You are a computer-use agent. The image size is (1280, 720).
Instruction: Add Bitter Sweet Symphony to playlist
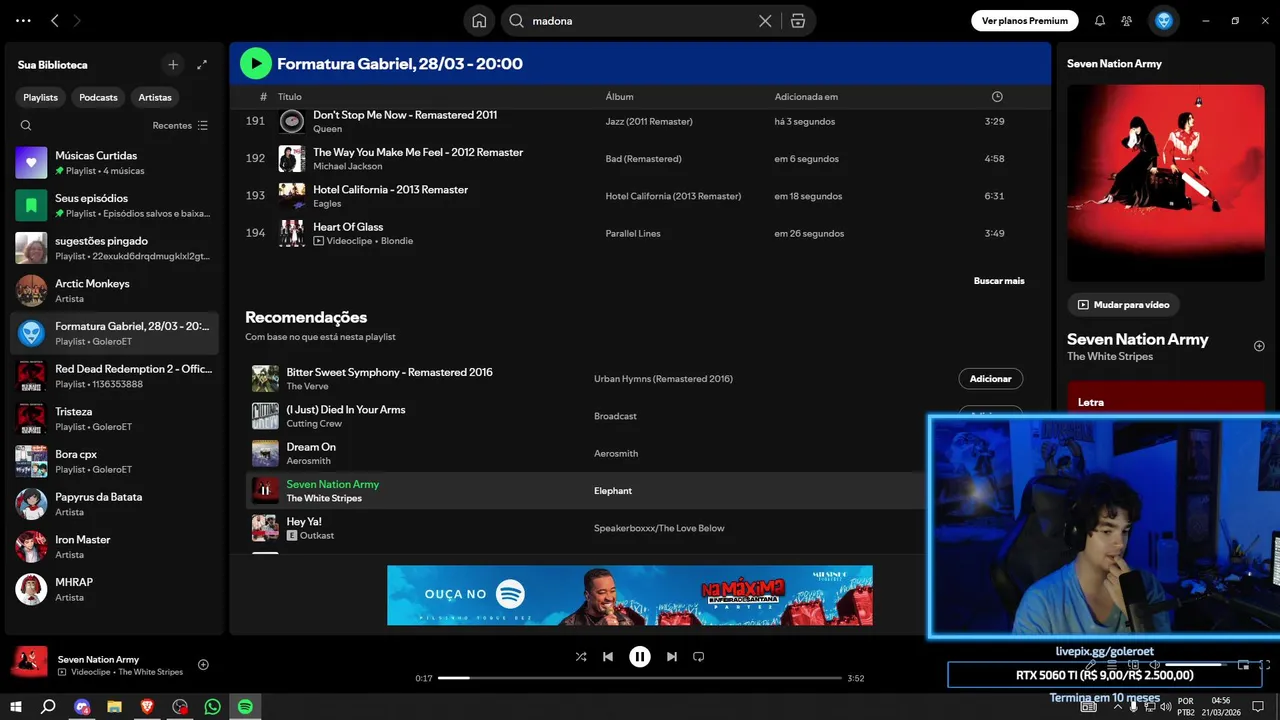click(991, 379)
